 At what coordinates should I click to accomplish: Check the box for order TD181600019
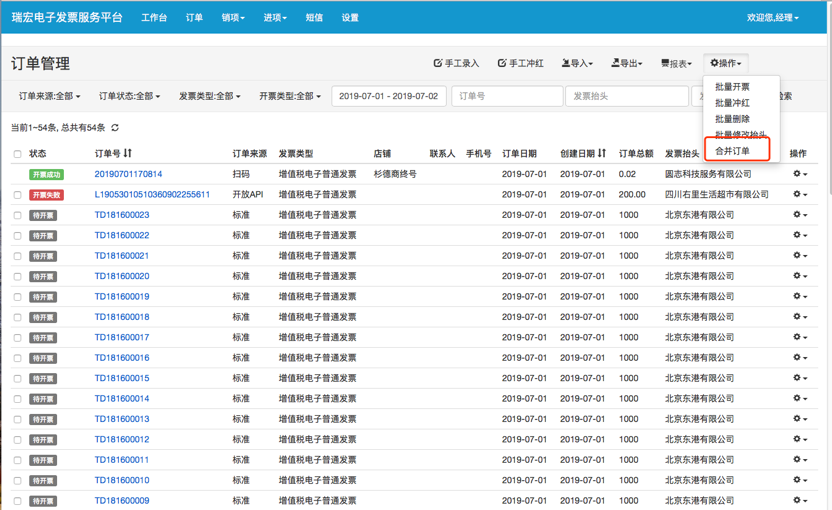click(x=18, y=297)
